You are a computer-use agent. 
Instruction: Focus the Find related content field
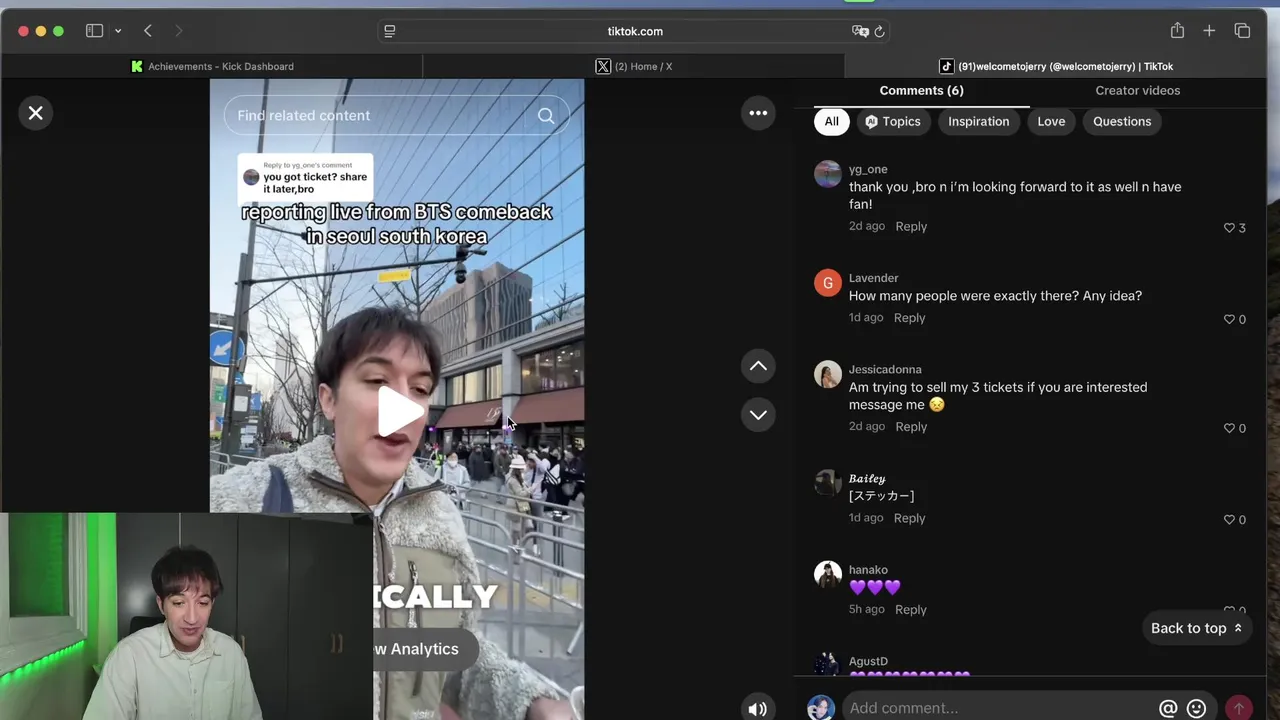[x=396, y=116]
